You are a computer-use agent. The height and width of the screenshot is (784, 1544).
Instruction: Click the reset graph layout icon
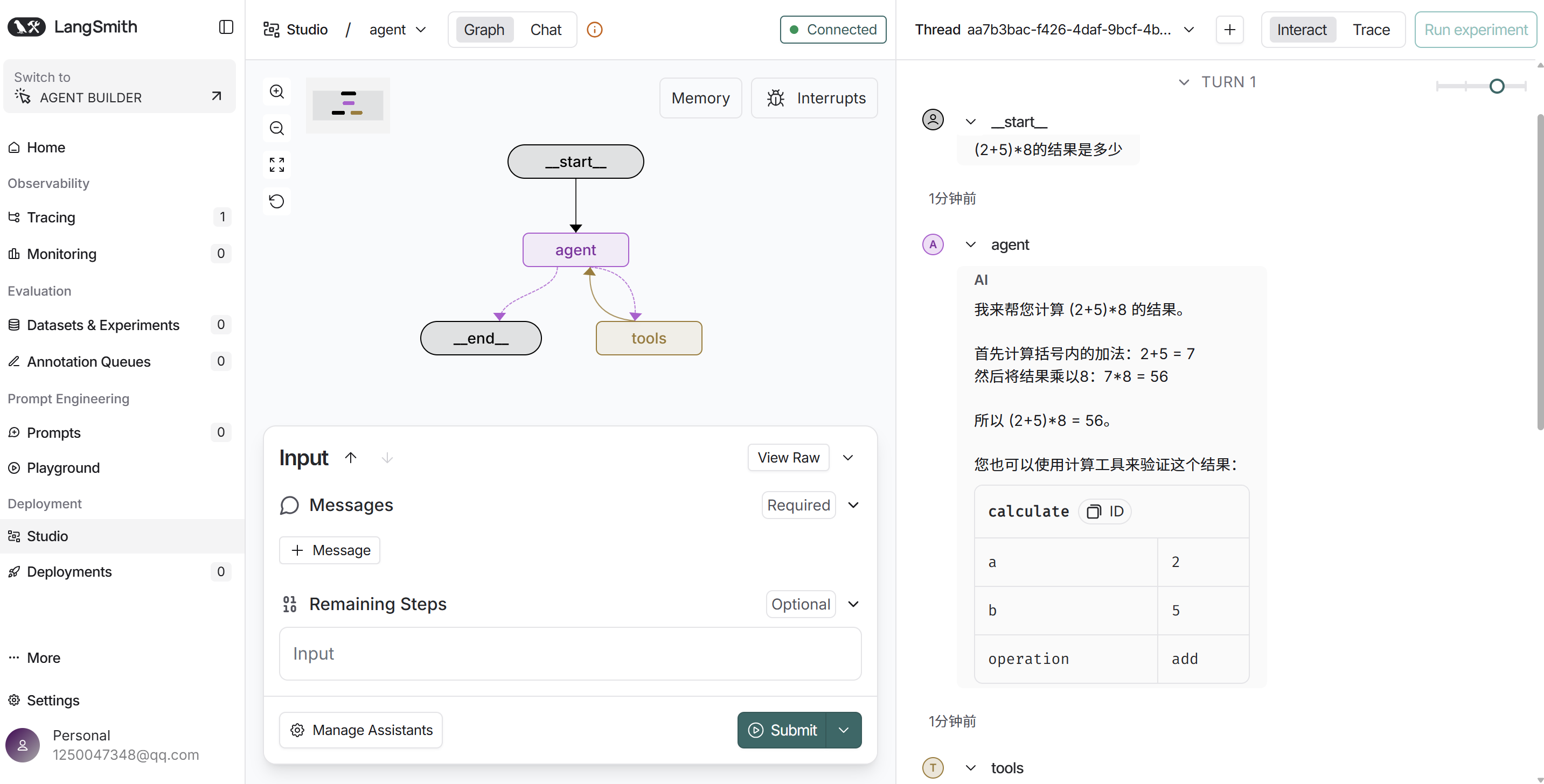point(276,201)
